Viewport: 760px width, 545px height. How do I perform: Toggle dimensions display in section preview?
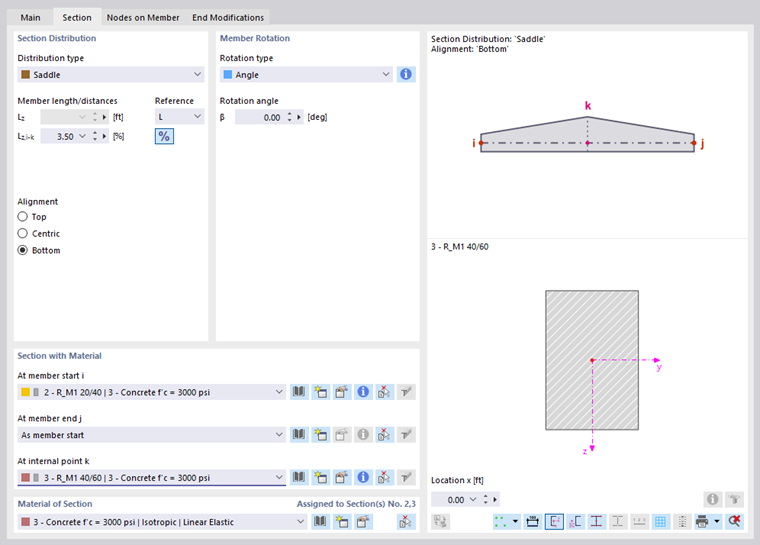[533, 522]
